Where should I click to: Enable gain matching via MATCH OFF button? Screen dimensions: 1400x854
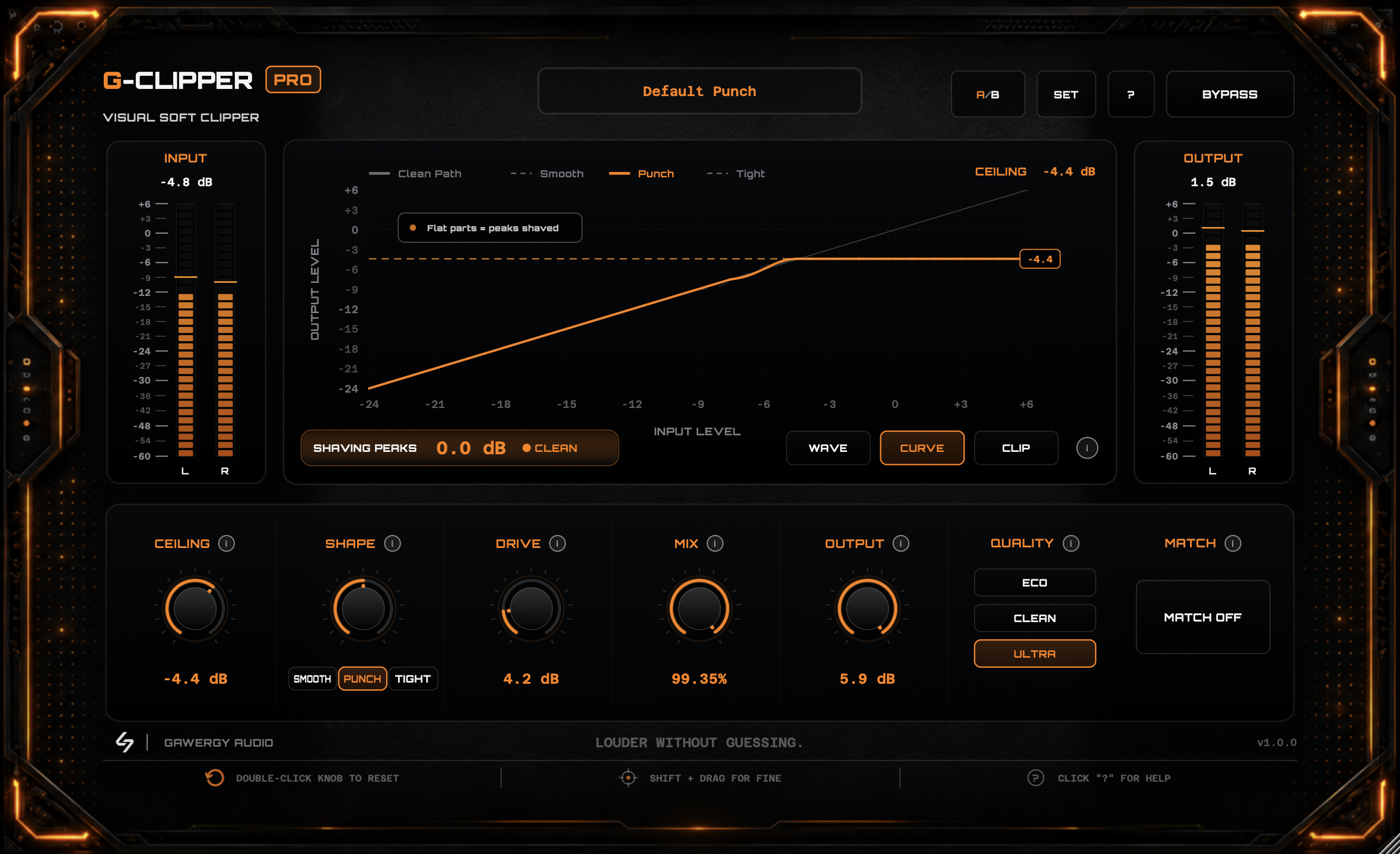[x=1202, y=617]
